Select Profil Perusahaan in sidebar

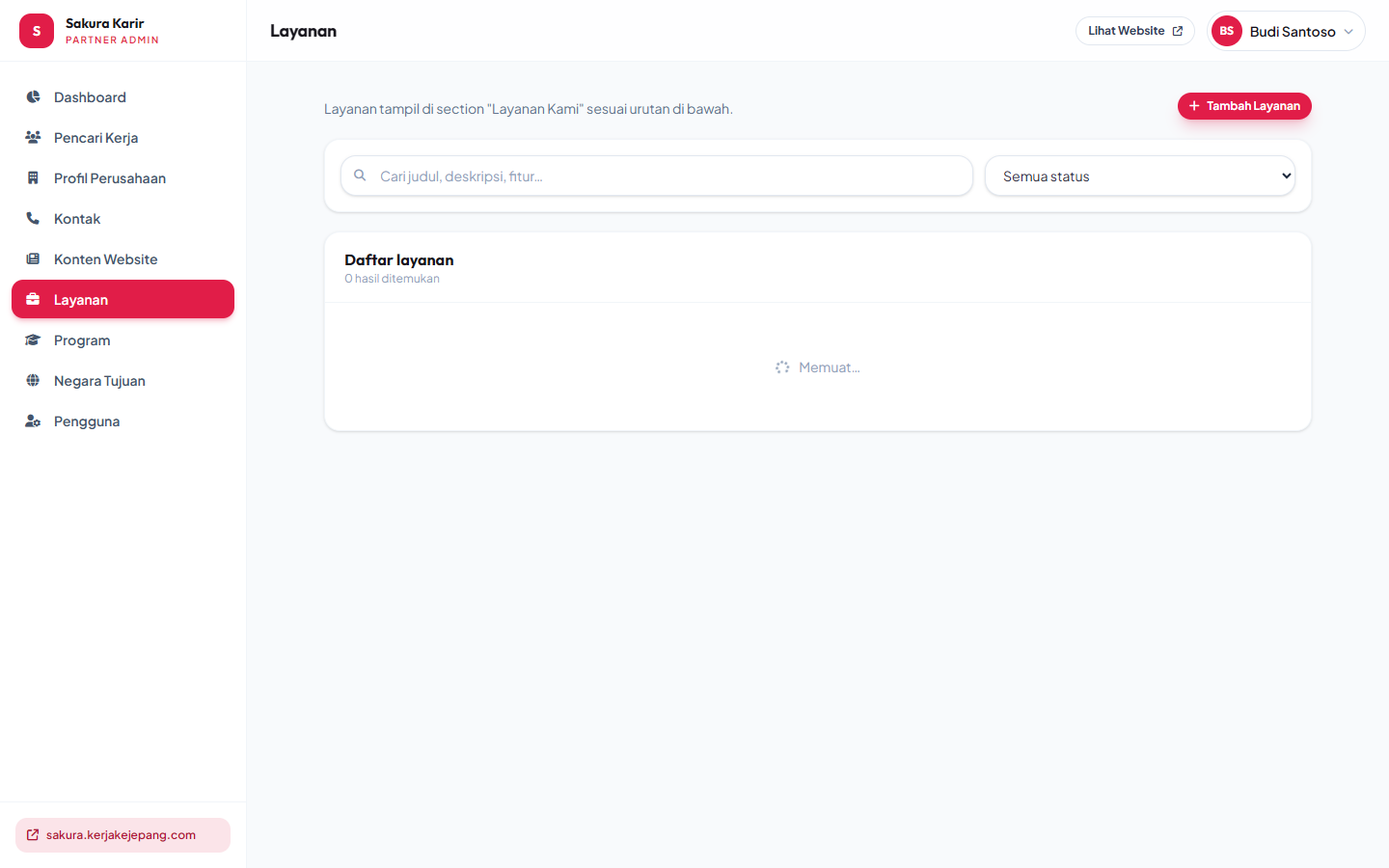pyautogui.click(x=123, y=178)
